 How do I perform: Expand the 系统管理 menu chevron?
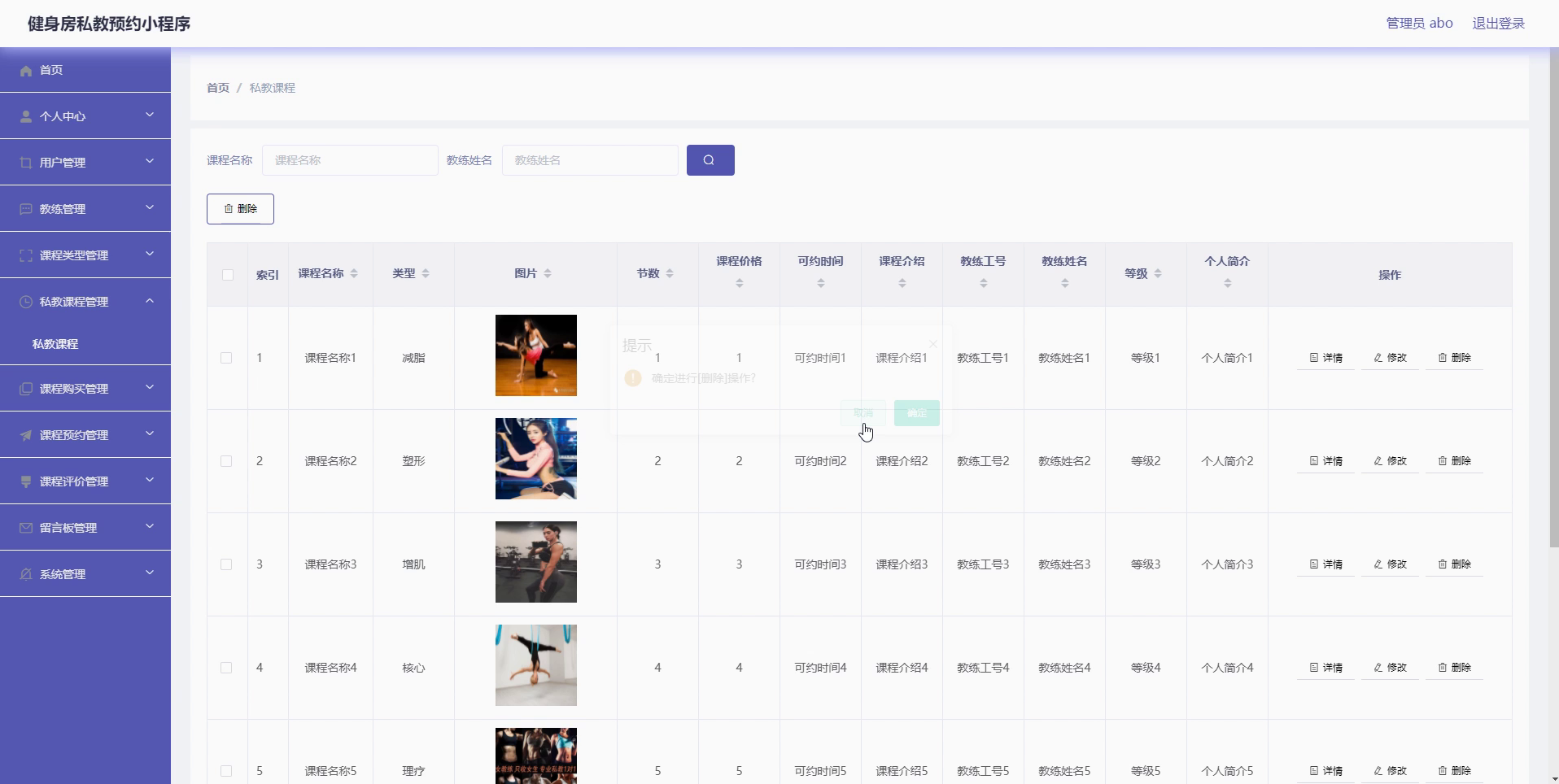click(150, 573)
